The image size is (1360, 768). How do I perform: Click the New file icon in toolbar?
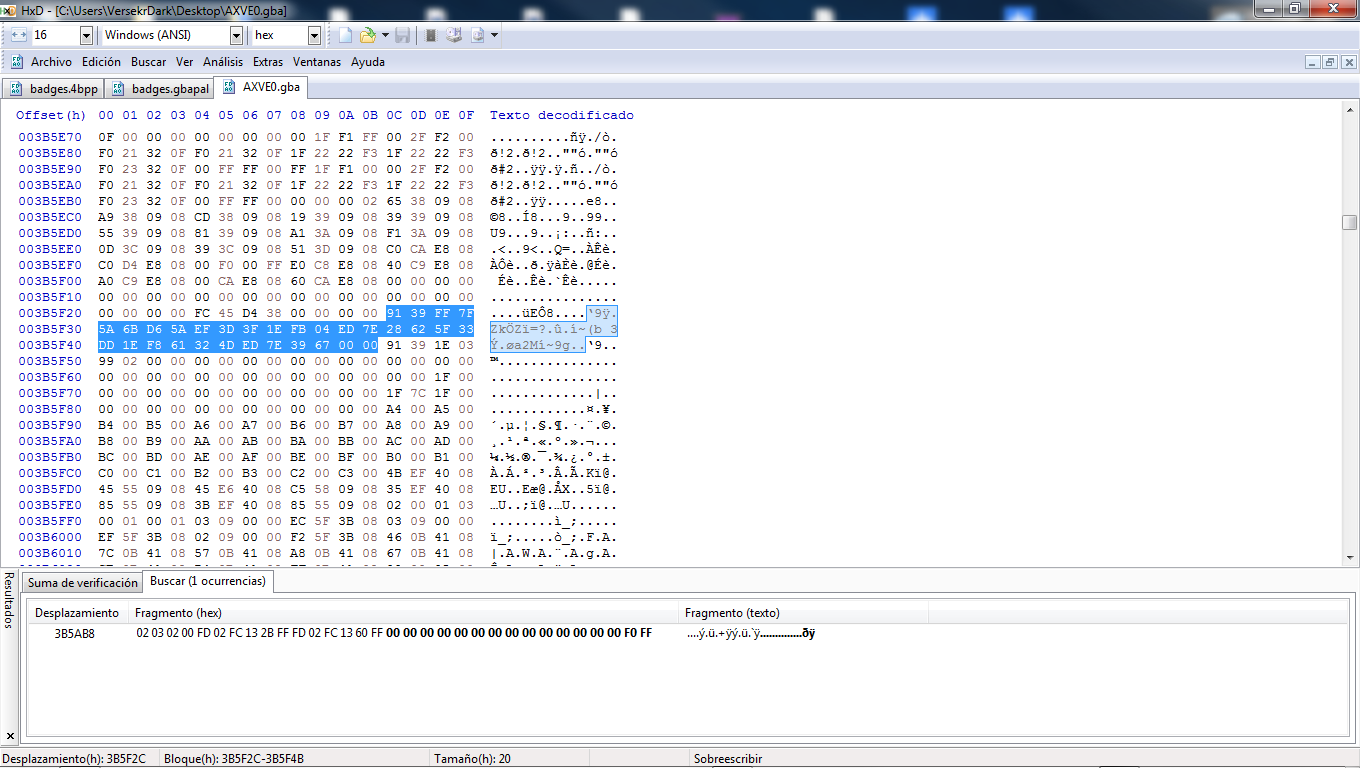(345, 35)
